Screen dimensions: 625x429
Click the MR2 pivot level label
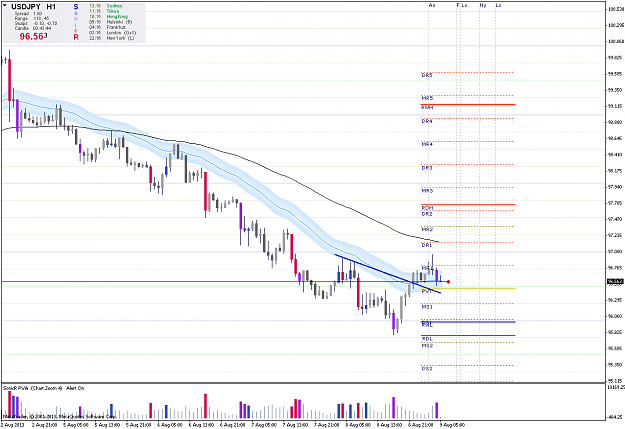pos(427,230)
